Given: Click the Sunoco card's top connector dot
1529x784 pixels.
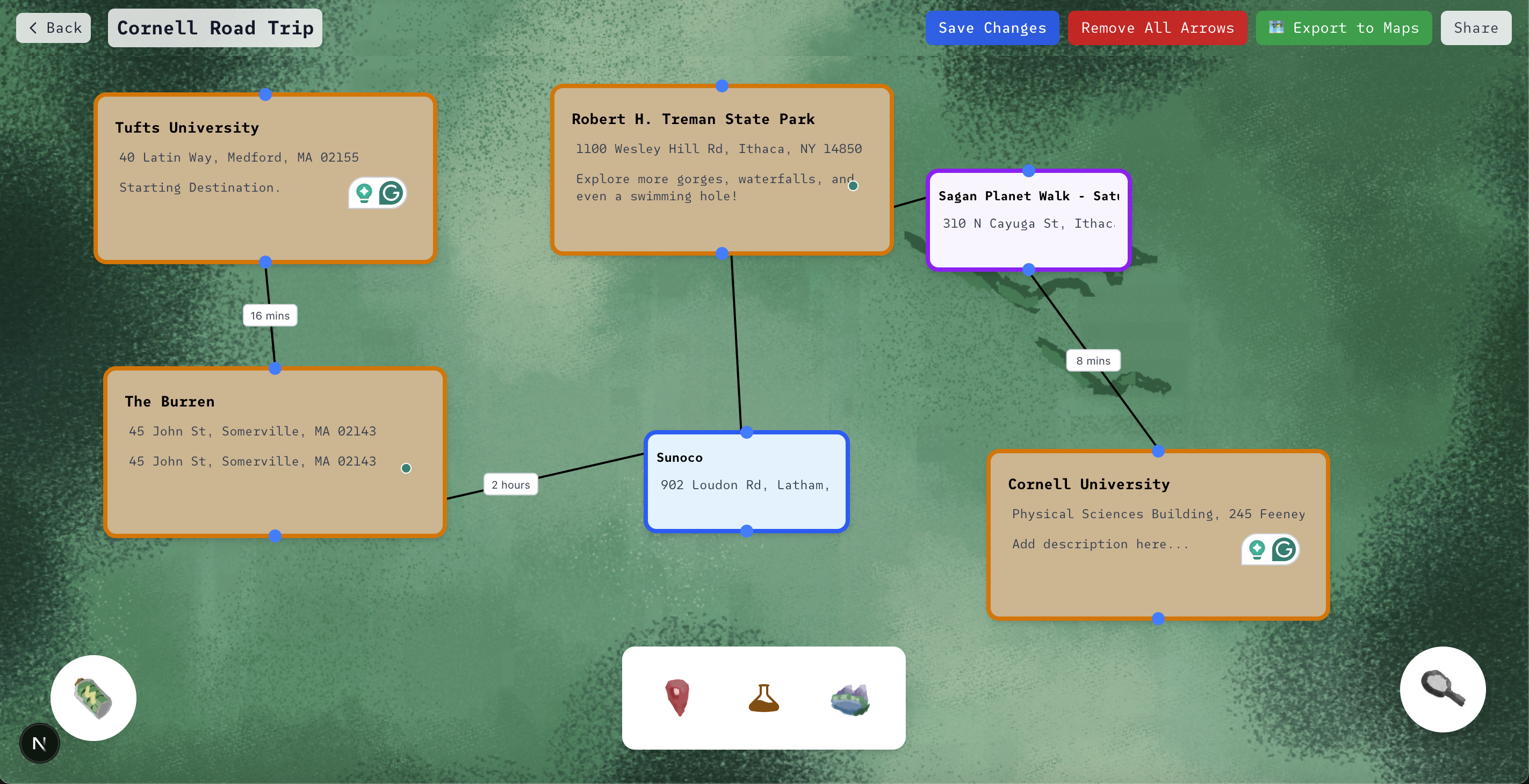Looking at the screenshot, I should [x=747, y=433].
